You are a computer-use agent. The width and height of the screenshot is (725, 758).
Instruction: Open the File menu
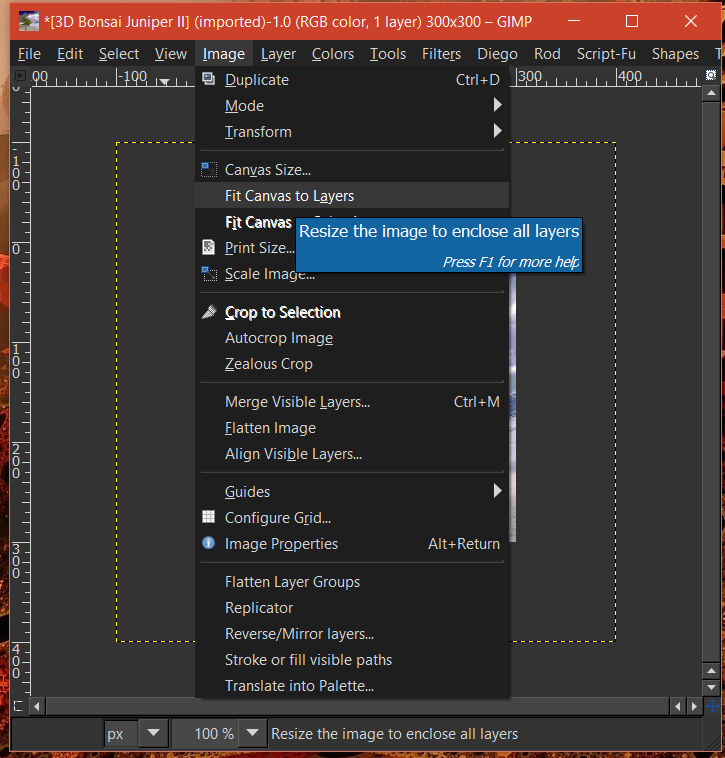click(29, 54)
